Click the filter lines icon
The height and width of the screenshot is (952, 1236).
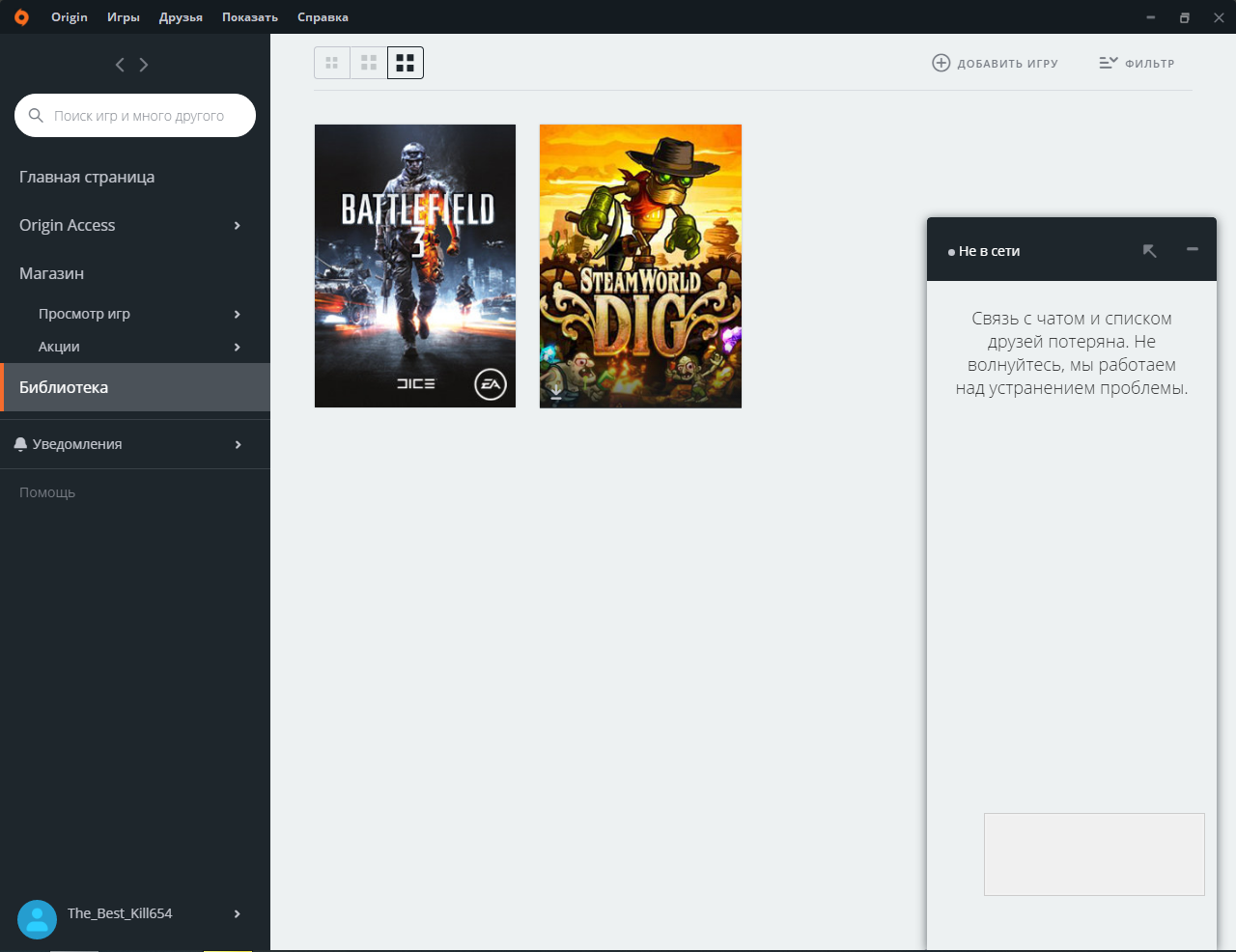click(1109, 63)
